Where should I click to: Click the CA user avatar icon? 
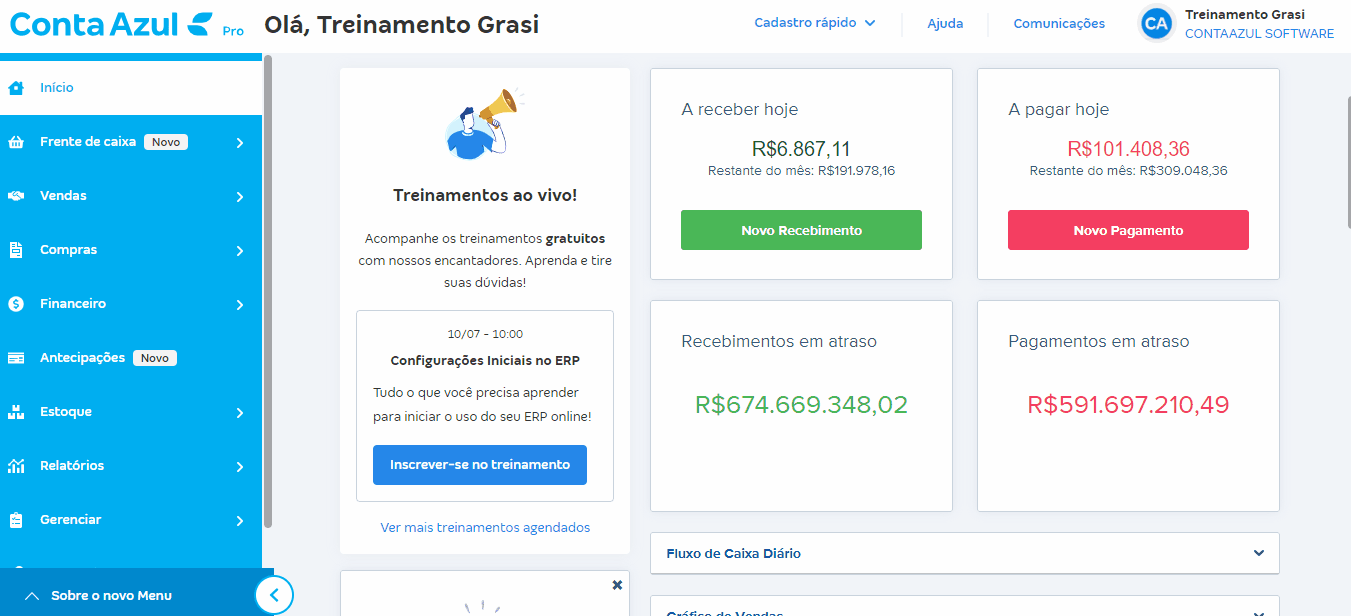[x=1157, y=23]
